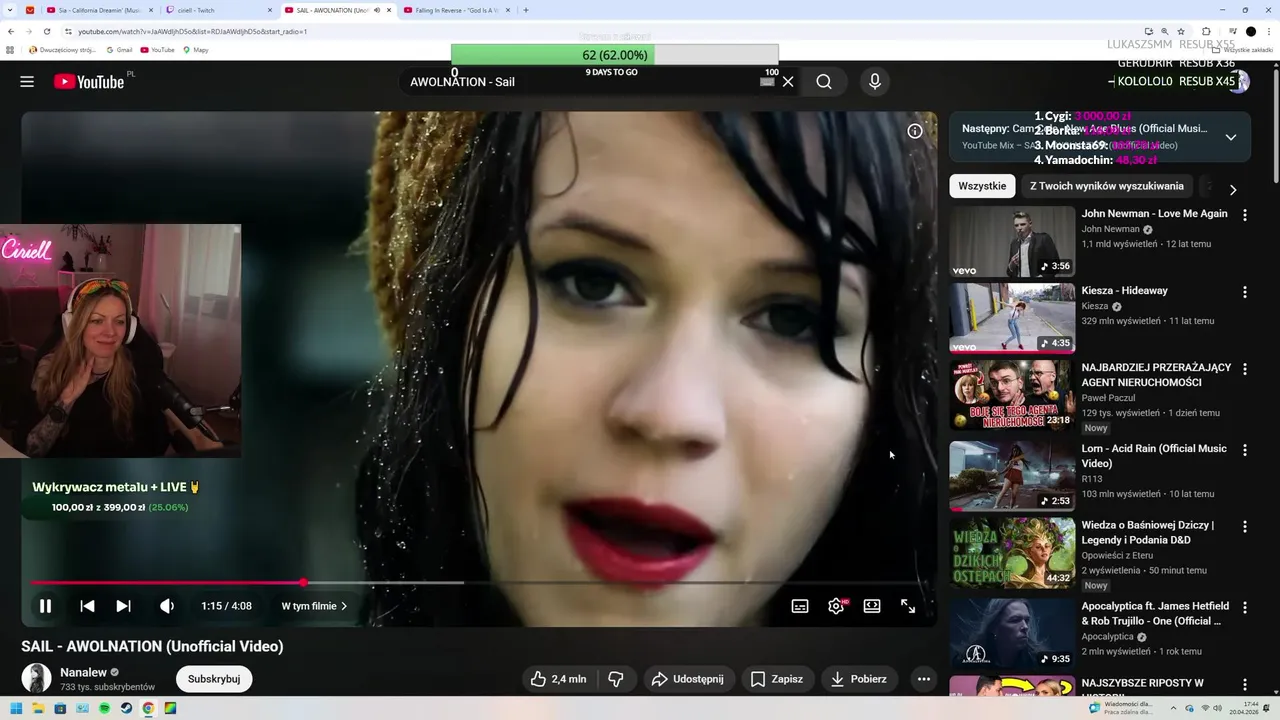This screenshot has width=1280, height=720.
Task: Open a new browser tab
Action: coord(526,10)
